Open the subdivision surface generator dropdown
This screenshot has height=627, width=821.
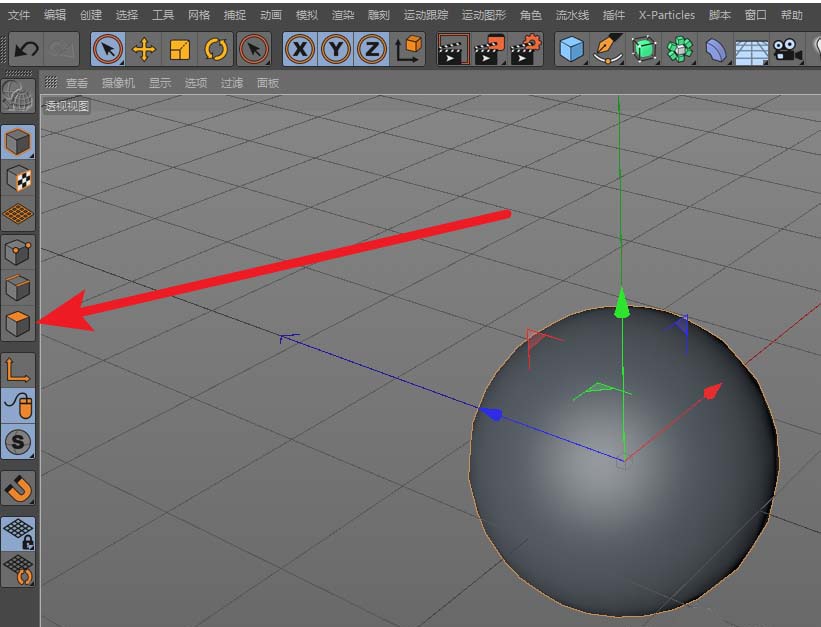point(645,48)
